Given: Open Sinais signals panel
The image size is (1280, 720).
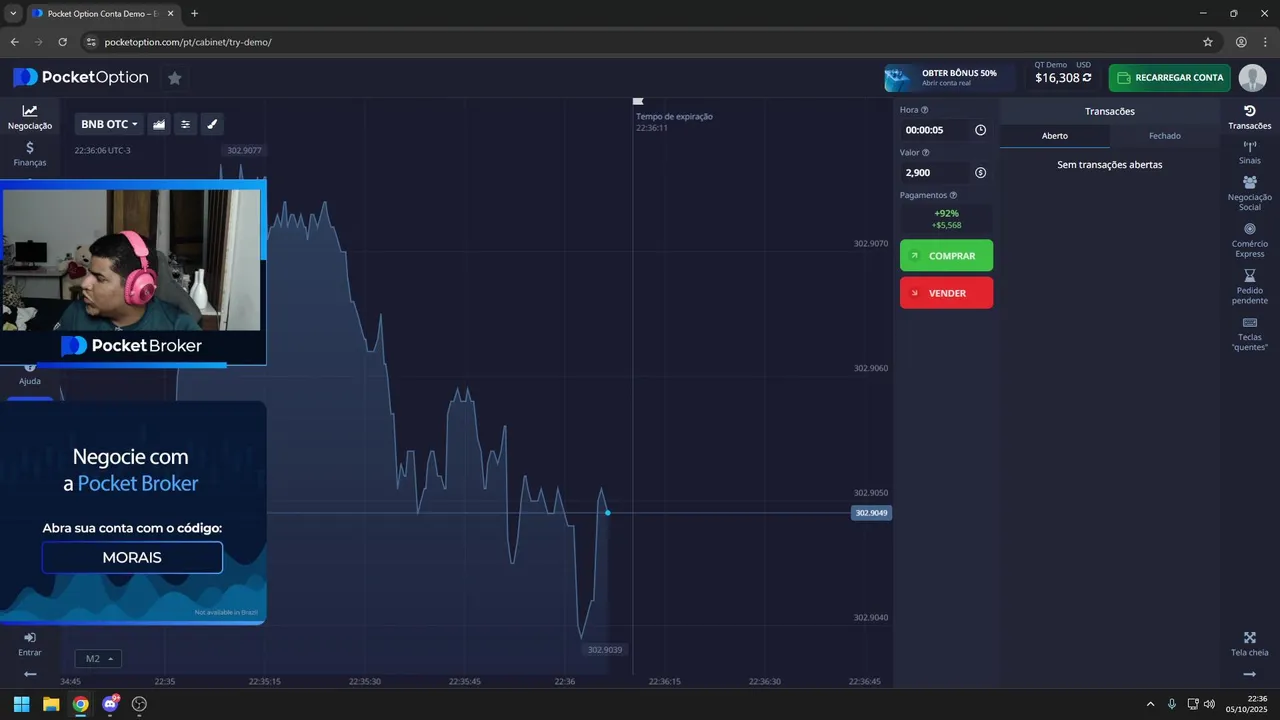Looking at the screenshot, I should coord(1250,153).
